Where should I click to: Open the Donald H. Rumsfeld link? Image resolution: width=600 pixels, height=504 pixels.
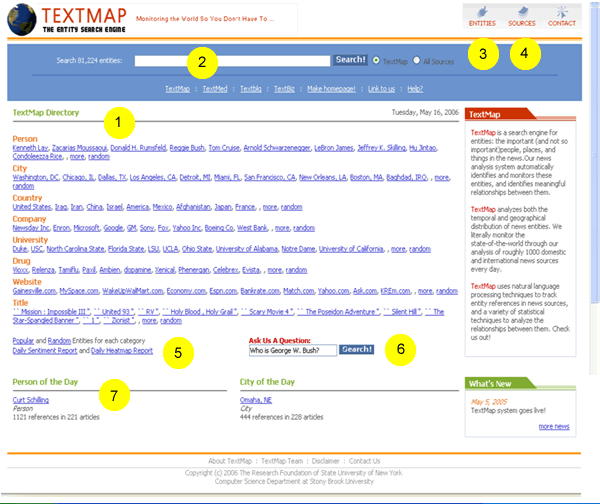138,148
